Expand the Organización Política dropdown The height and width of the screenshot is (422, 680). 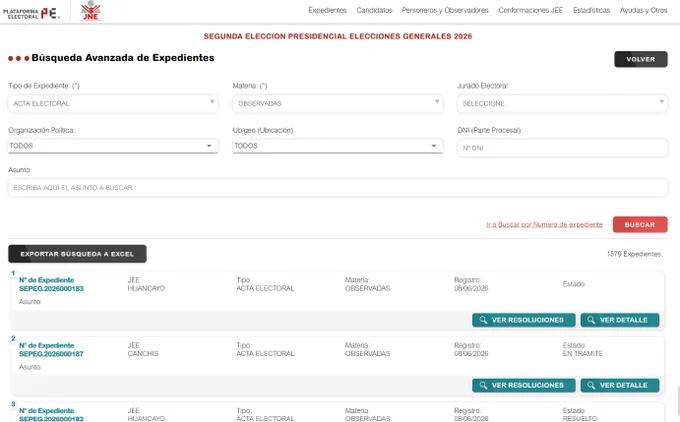(x=113, y=146)
